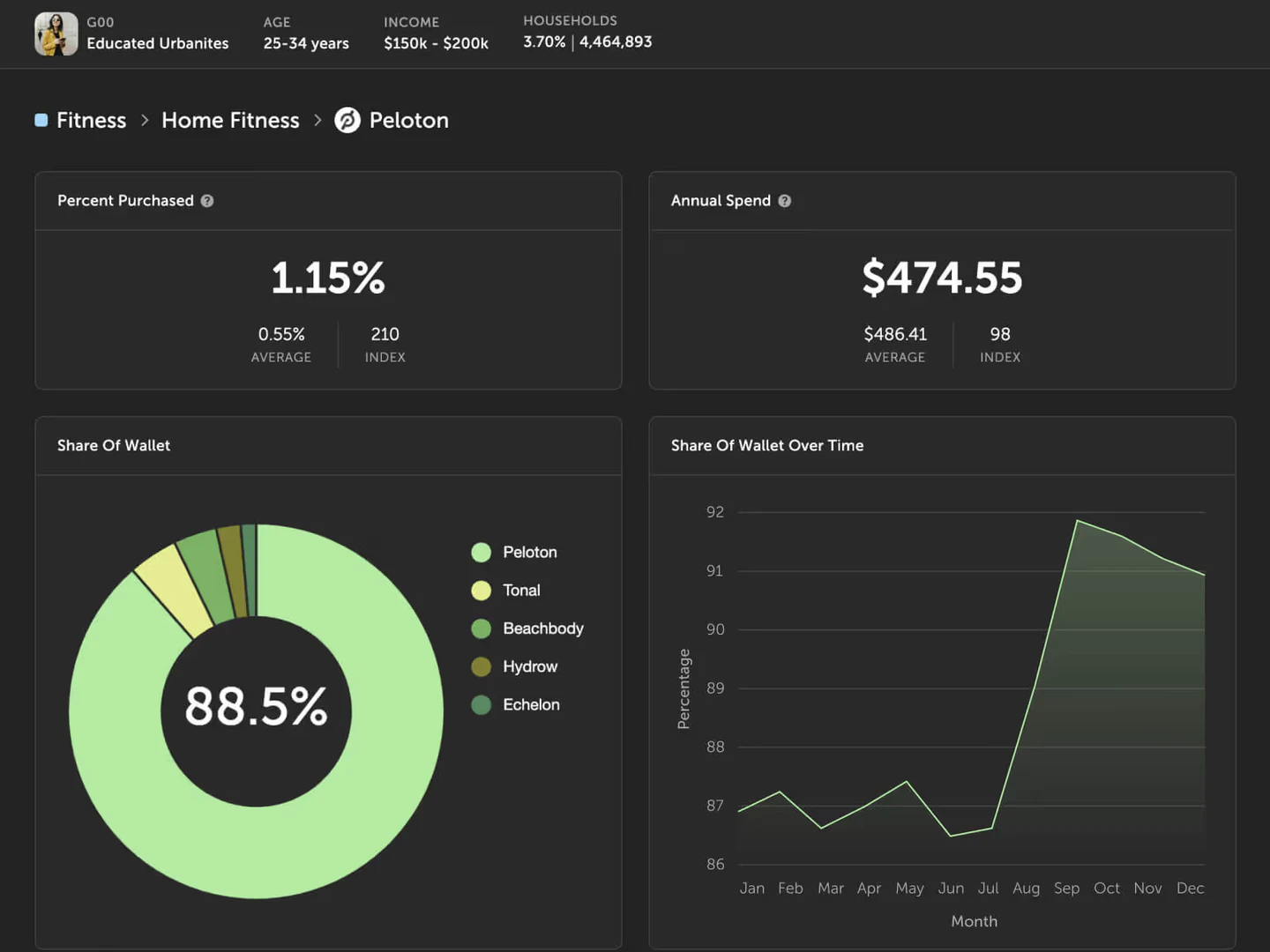Click the Households 4,464,893 value

[x=616, y=41]
